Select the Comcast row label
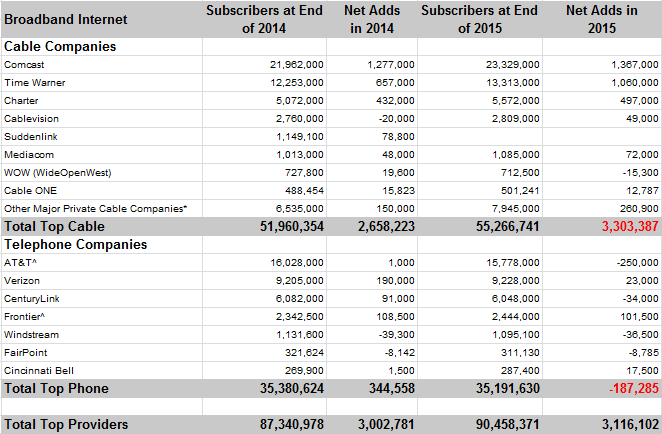 point(24,65)
